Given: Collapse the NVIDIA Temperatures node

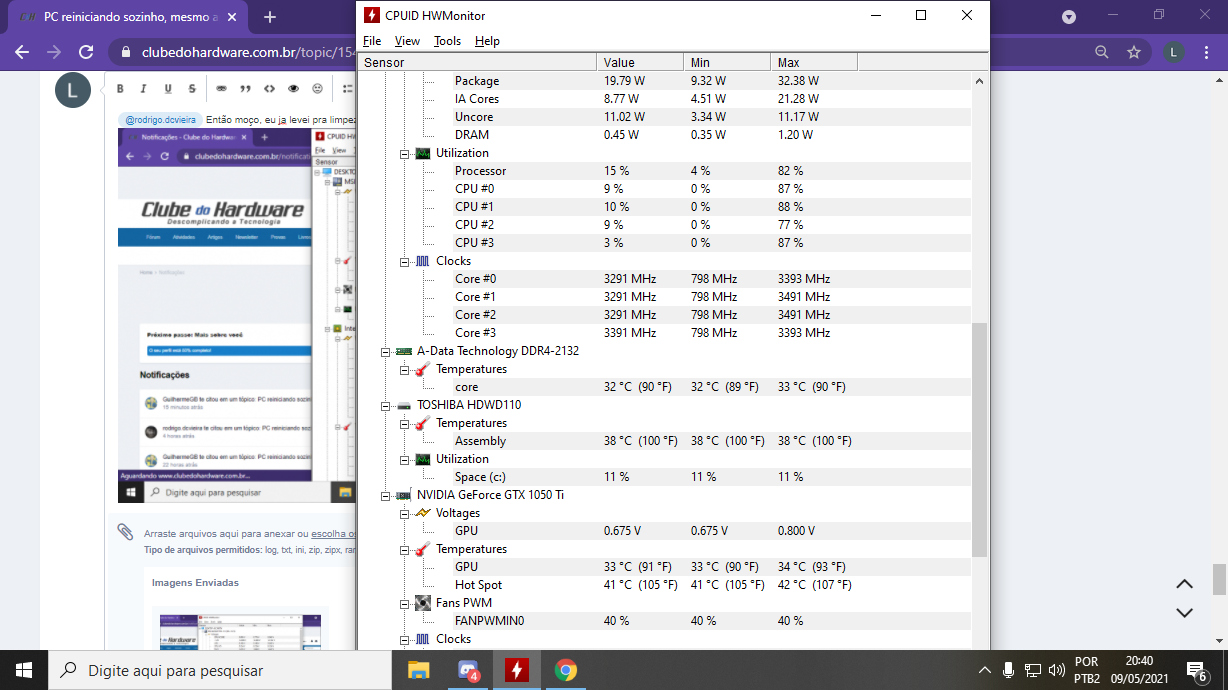Looking at the screenshot, I should coord(405,549).
